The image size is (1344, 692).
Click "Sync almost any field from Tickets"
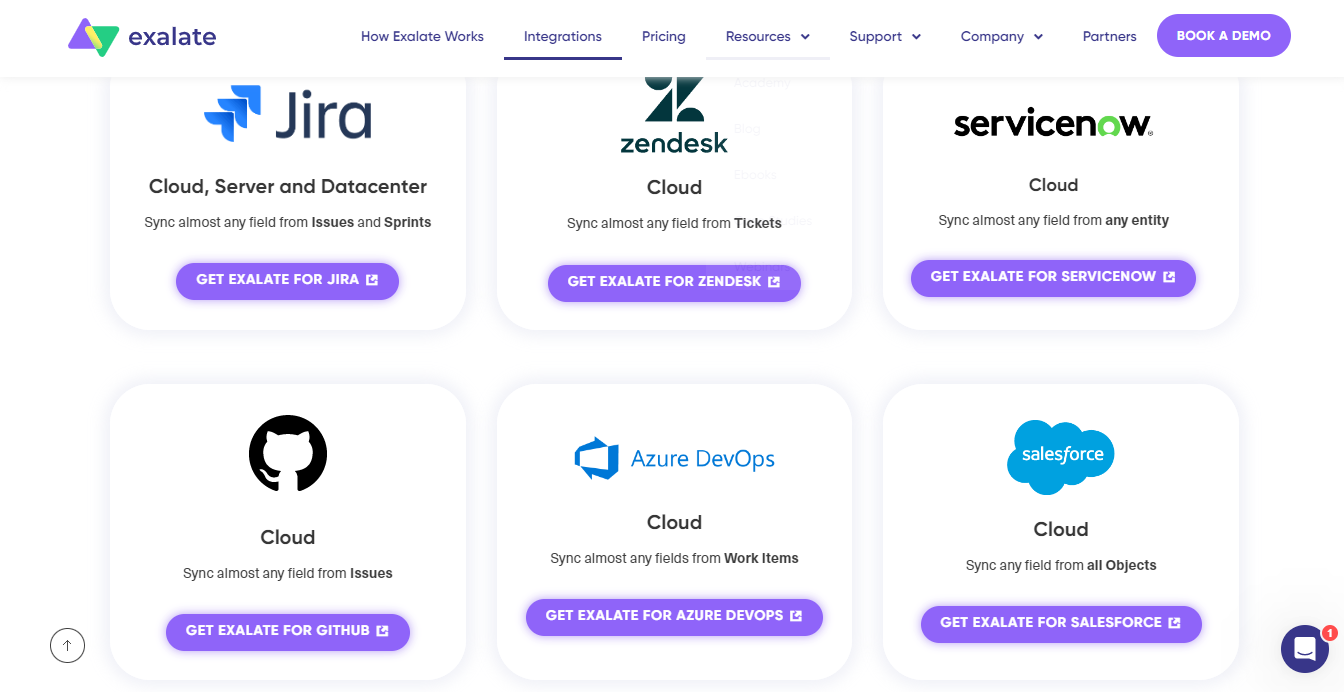674,223
